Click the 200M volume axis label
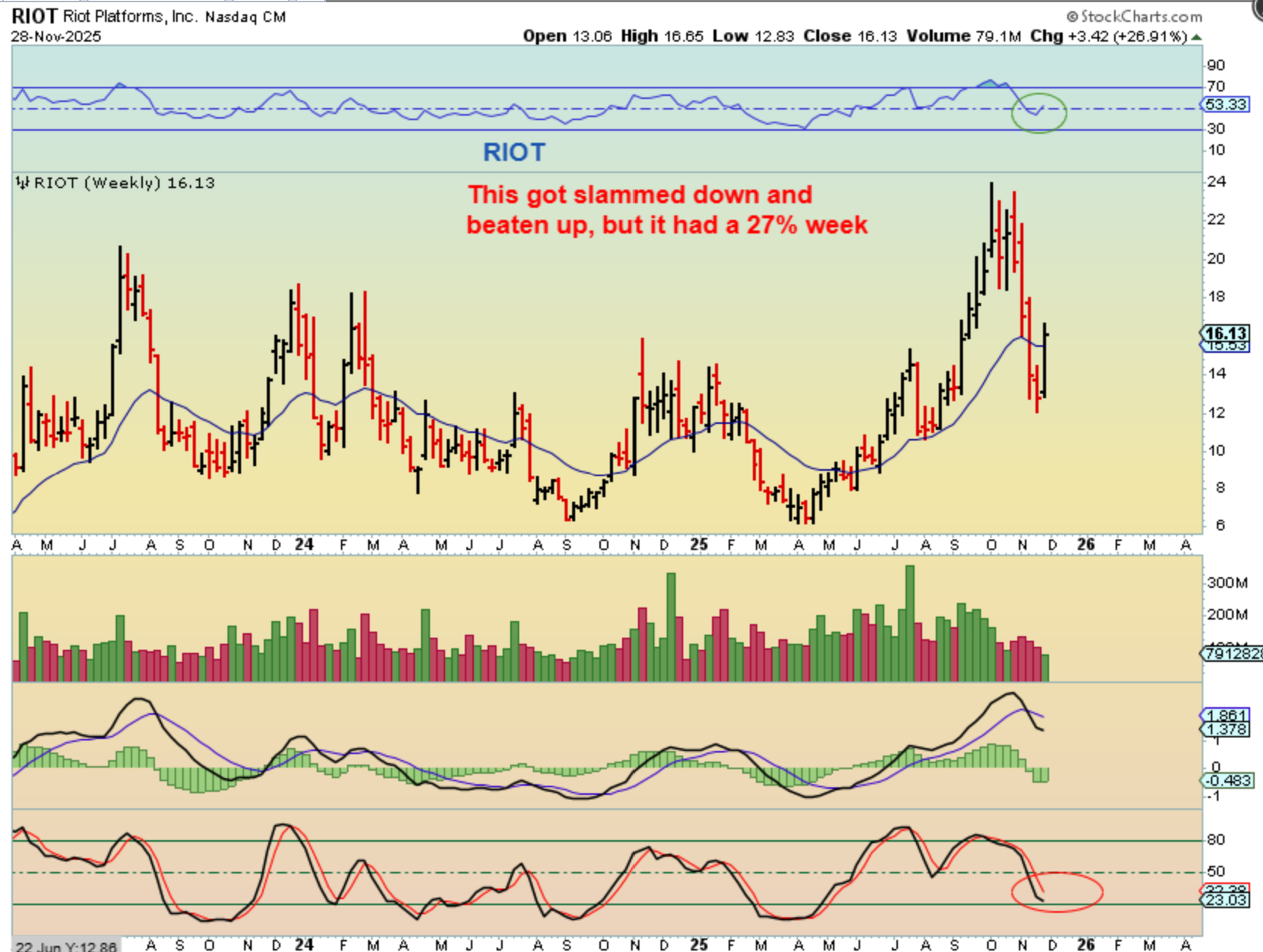1263x952 pixels. tap(1227, 614)
